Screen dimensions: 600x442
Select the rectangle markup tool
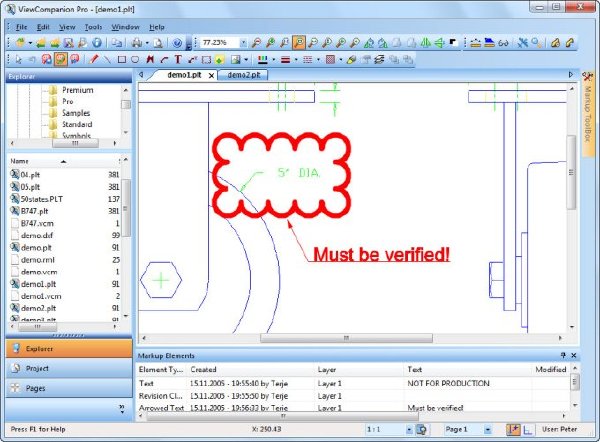click(x=122, y=60)
